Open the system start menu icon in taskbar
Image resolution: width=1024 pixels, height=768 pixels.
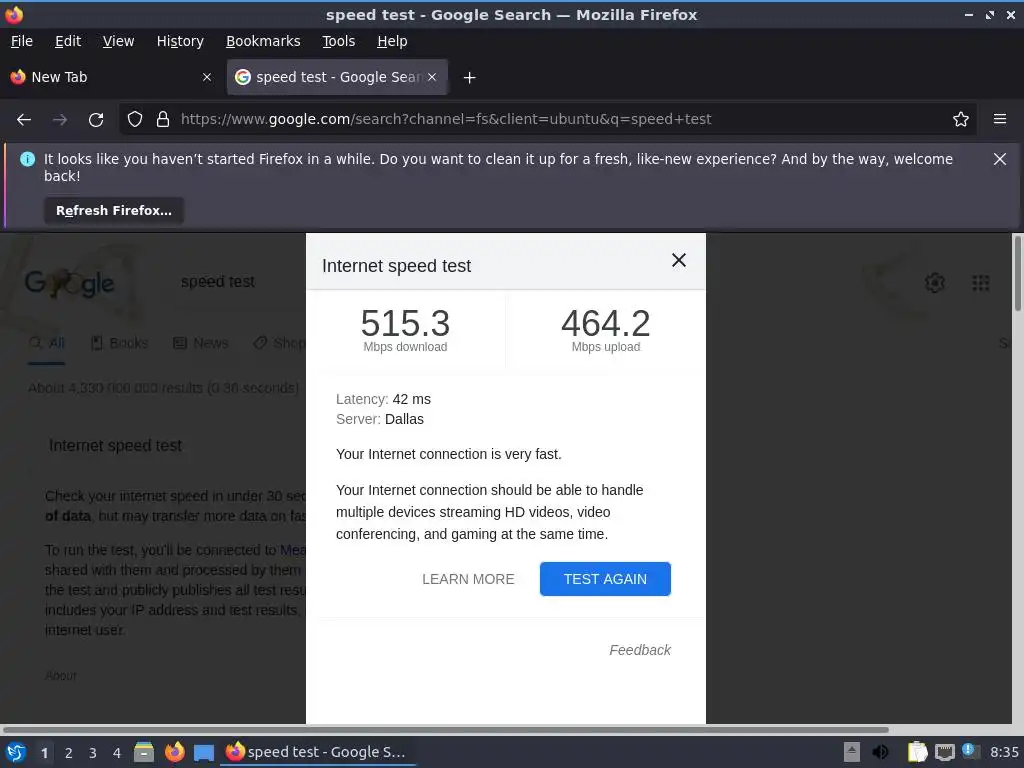pyautogui.click(x=15, y=753)
